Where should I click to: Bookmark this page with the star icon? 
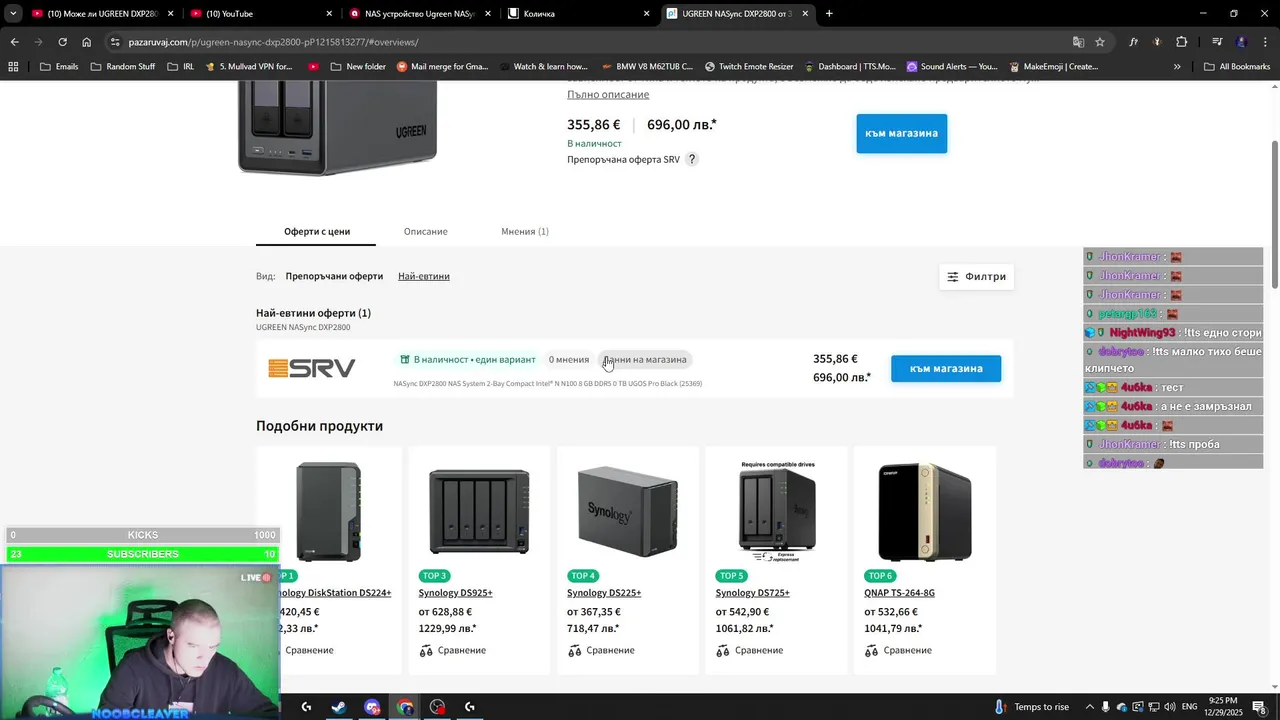tap(1100, 42)
